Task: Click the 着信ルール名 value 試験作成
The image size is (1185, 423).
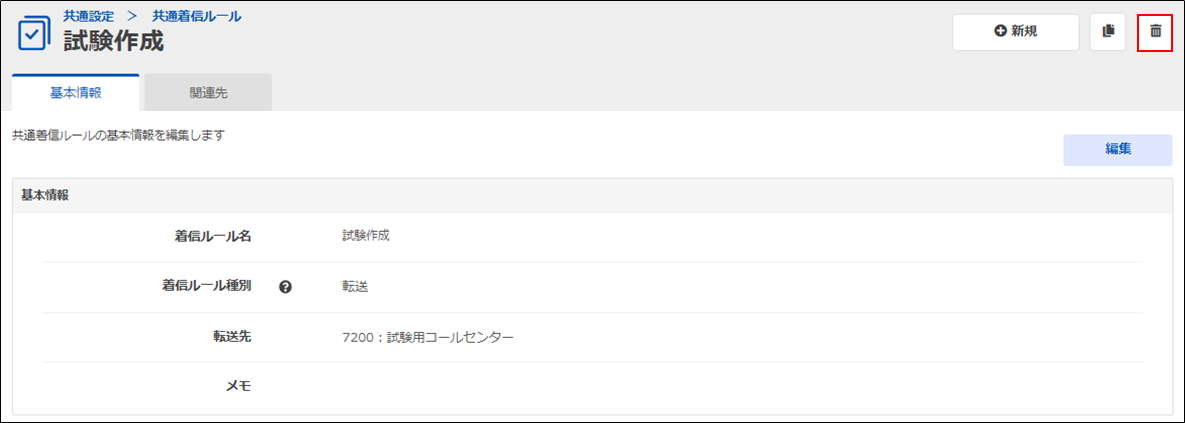Action: pos(366,236)
